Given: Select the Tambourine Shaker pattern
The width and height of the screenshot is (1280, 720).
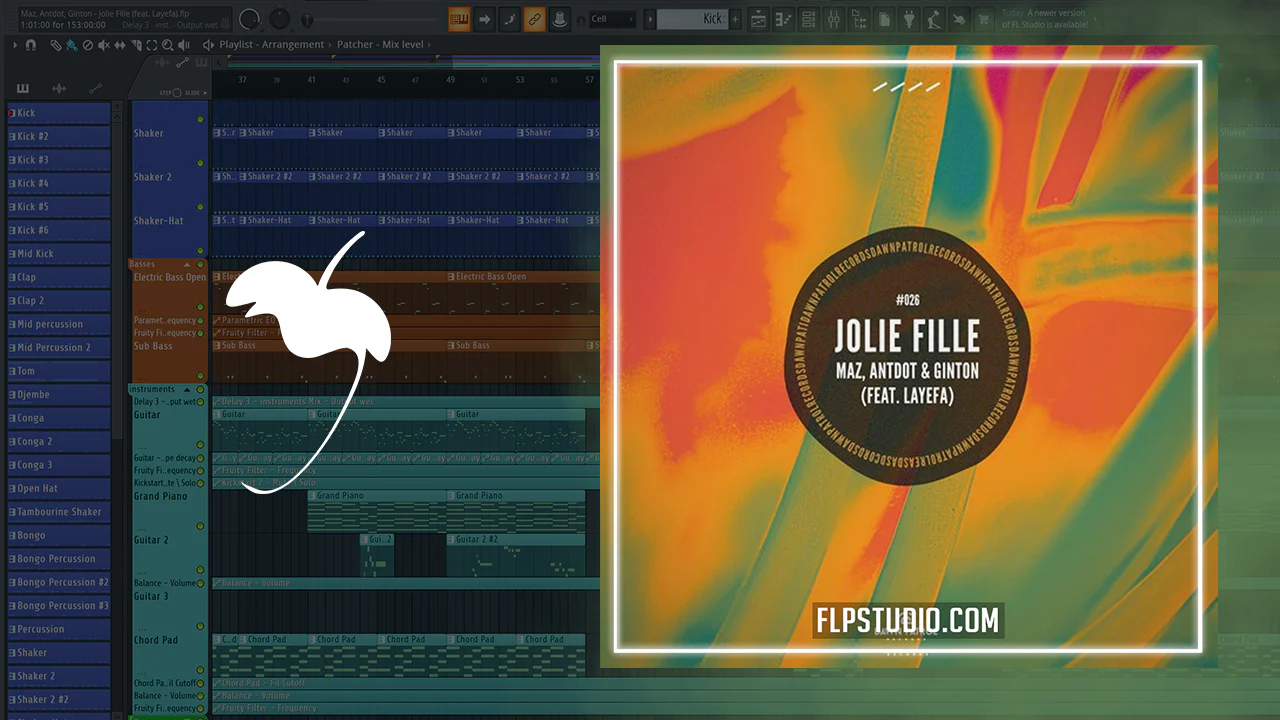Looking at the screenshot, I should [59, 512].
